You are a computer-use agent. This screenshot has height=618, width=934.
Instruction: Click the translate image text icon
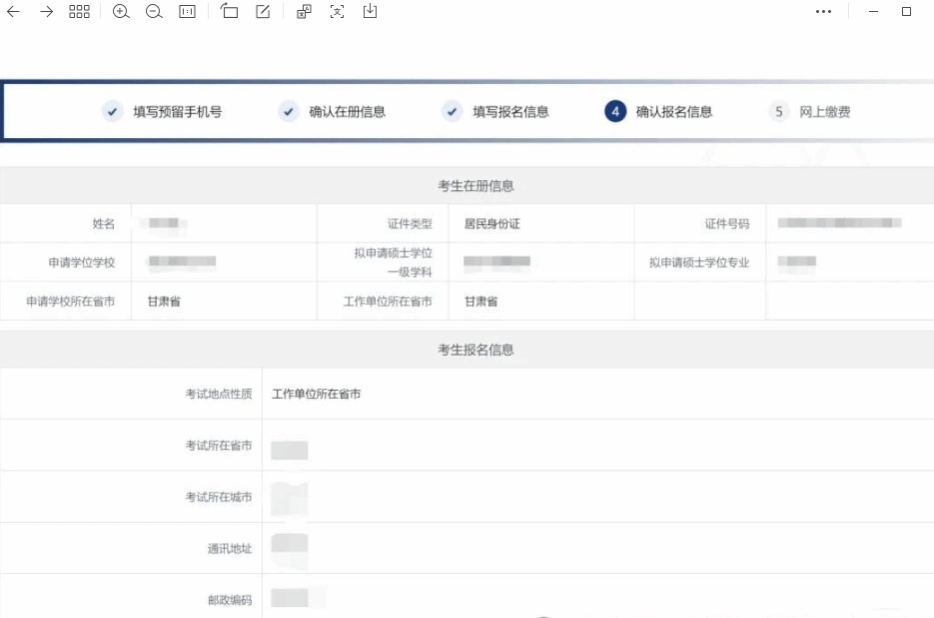(304, 12)
